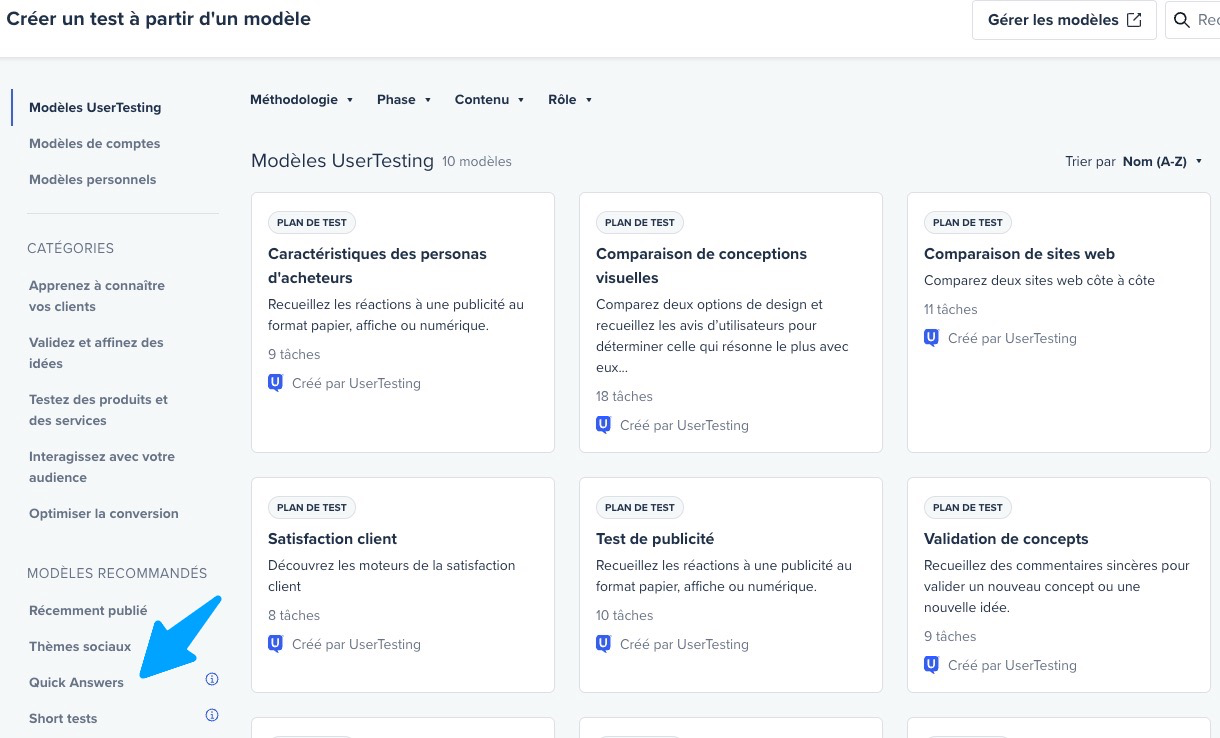
Task: Click "8 tâches" text
Action: pyautogui.click(x=294, y=616)
